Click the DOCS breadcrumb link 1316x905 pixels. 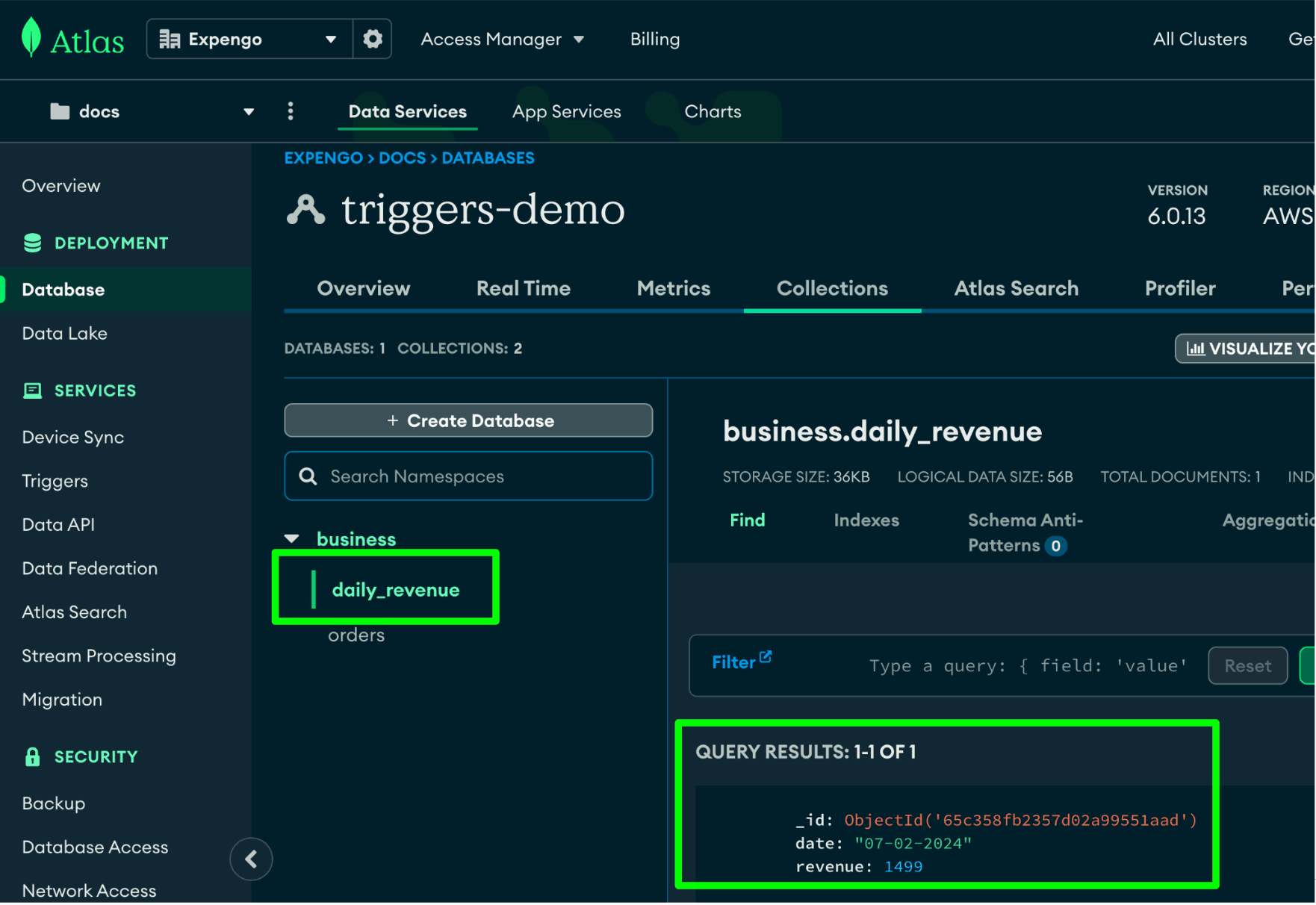click(402, 158)
